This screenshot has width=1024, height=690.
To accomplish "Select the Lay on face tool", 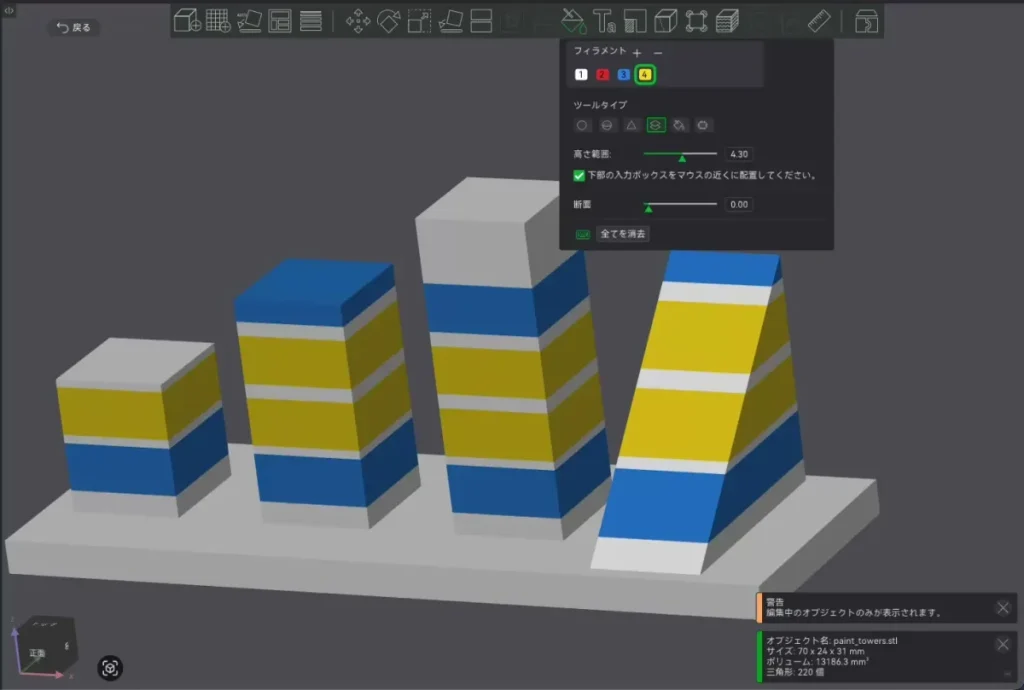I will [x=451, y=21].
